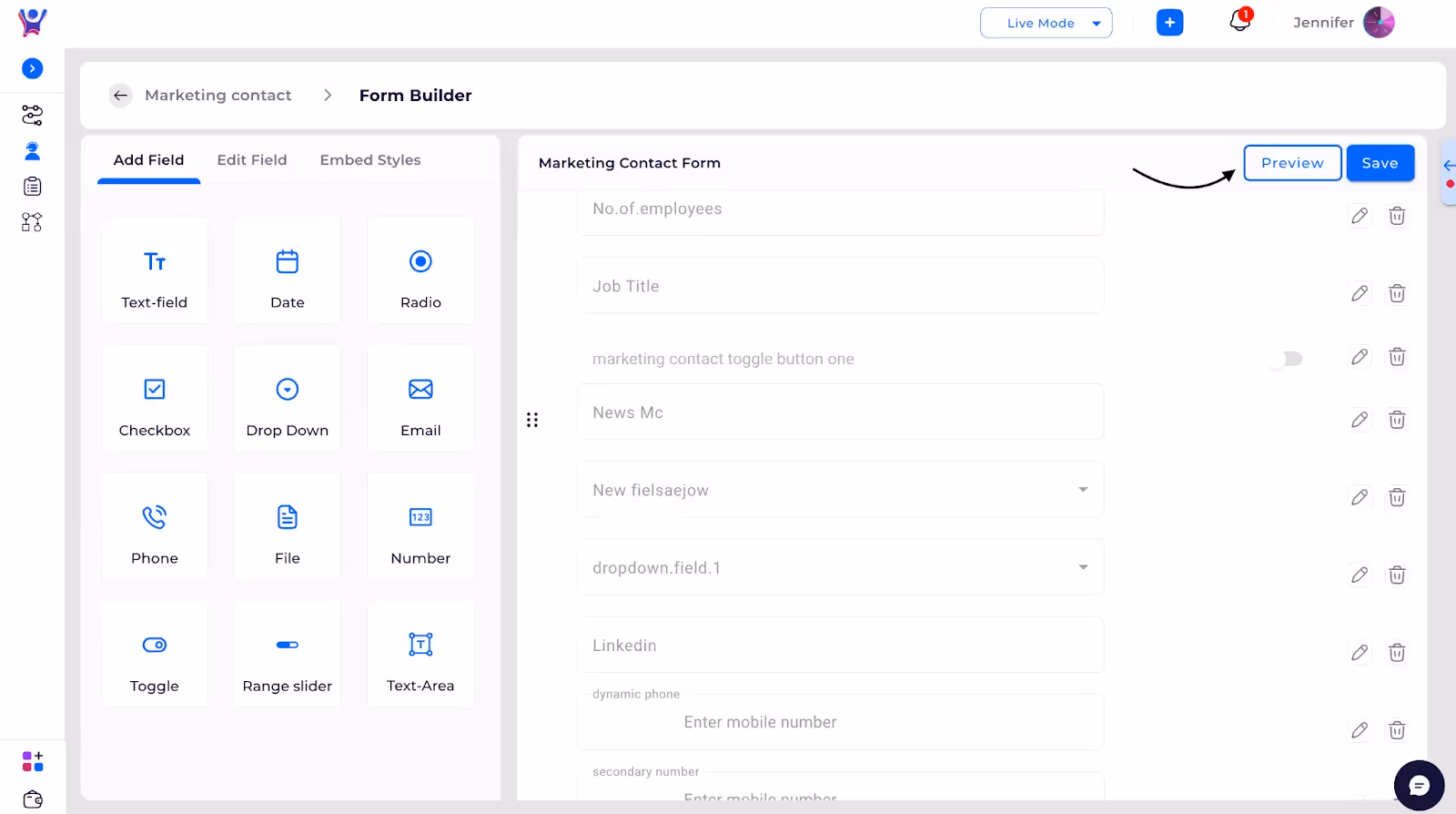Delete the dropdown.field.1 field
1456x814 pixels.
click(x=1397, y=575)
